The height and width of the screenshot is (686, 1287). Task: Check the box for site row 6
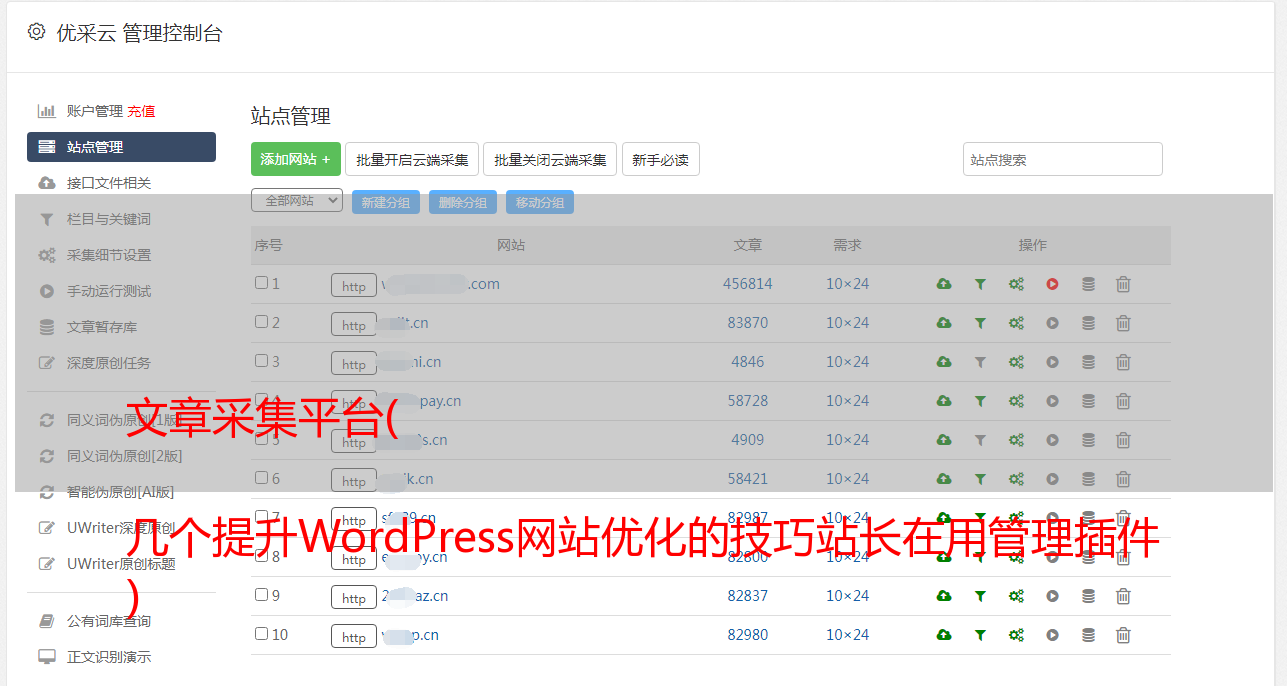(x=261, y=478)
